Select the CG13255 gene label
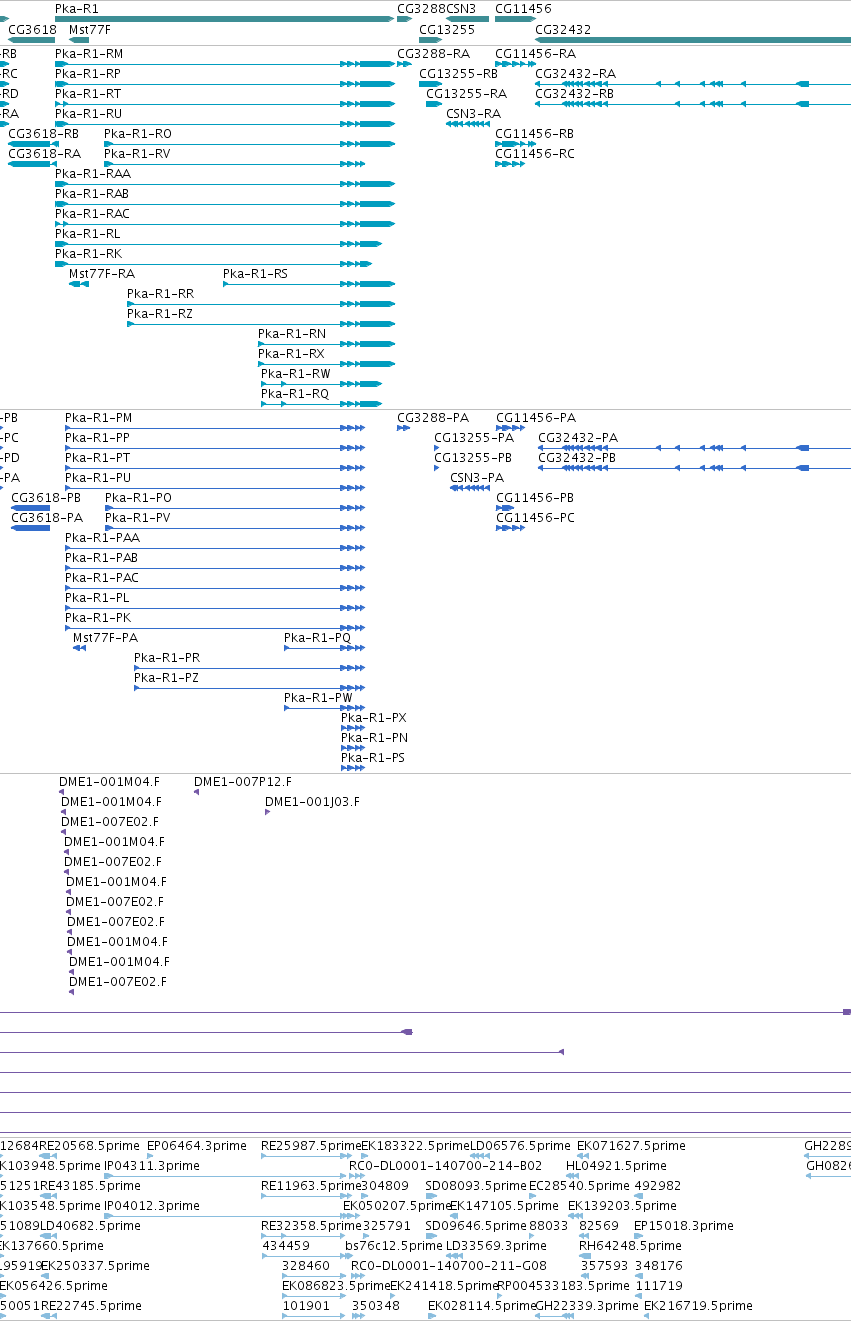 [447, 30]
